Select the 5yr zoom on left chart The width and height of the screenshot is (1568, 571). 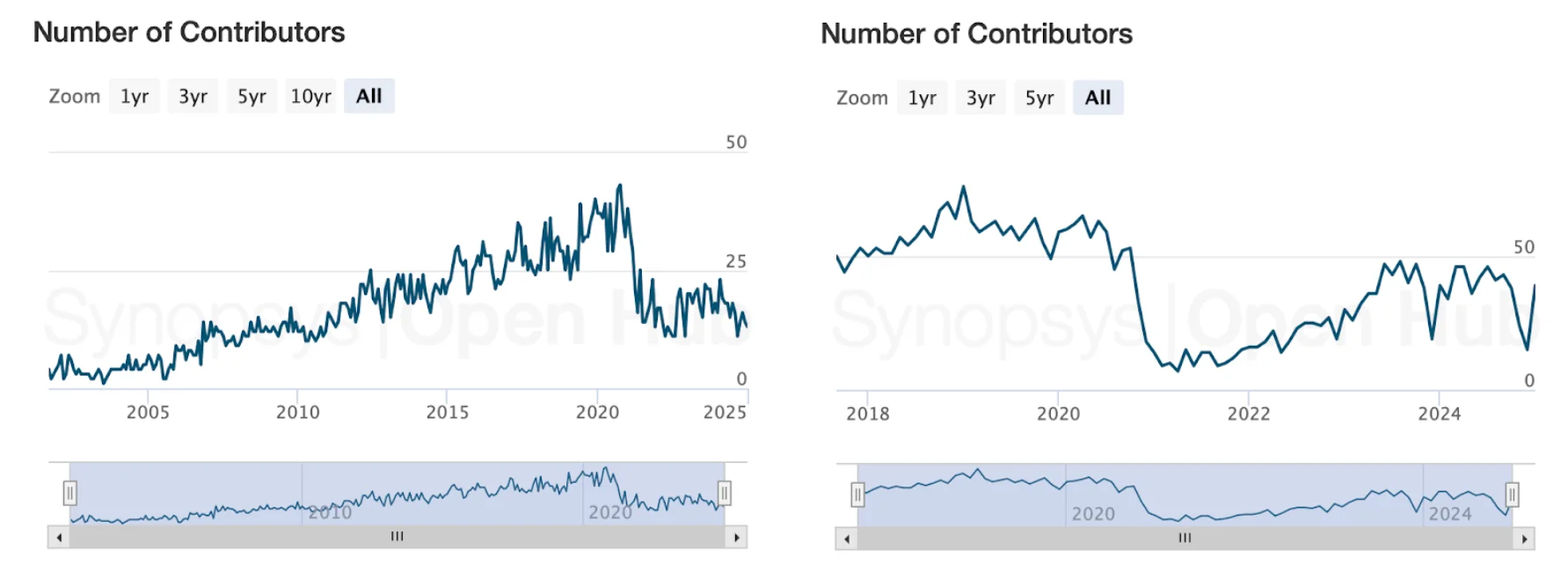point(251,96)
